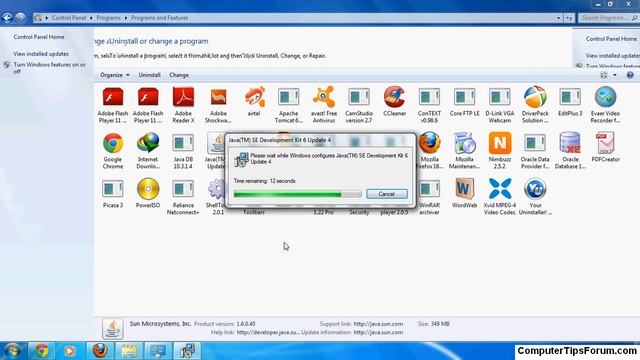Open the media player taskbar icon
Image resolution: width=640 pixels, height=360 pixels.
coord(69,351)
